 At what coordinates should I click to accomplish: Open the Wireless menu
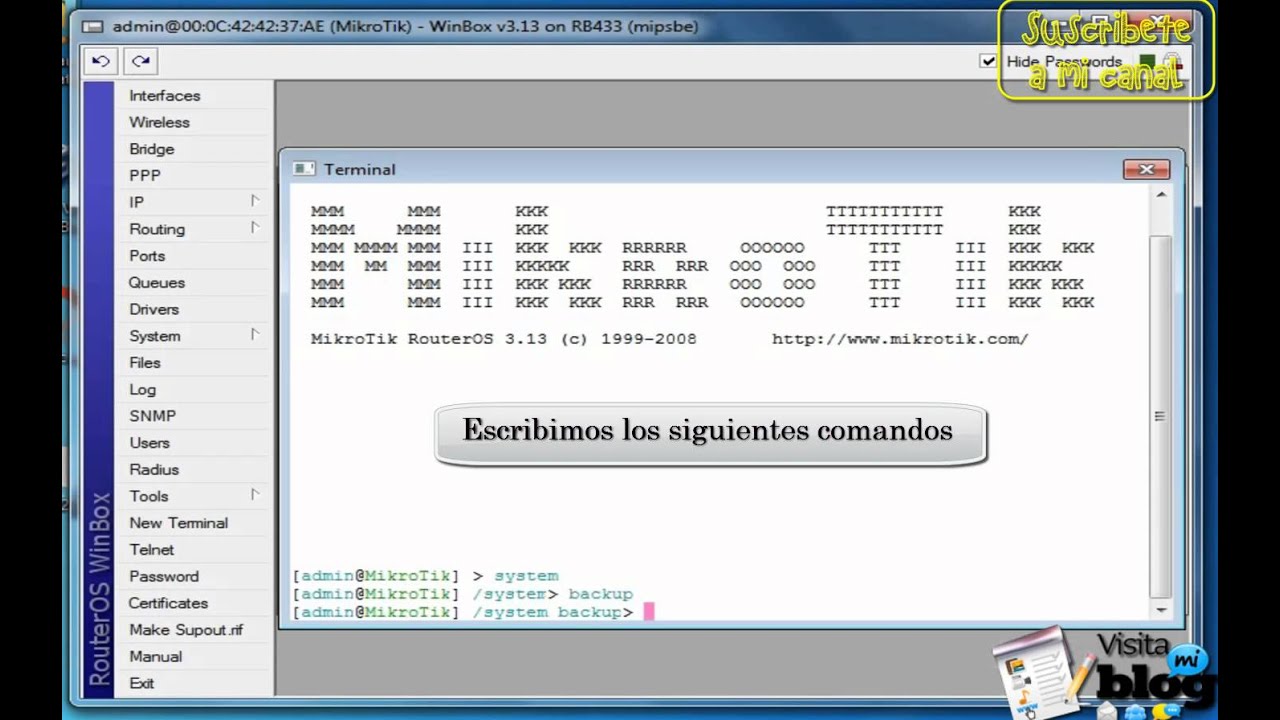(x=159, y=122)
